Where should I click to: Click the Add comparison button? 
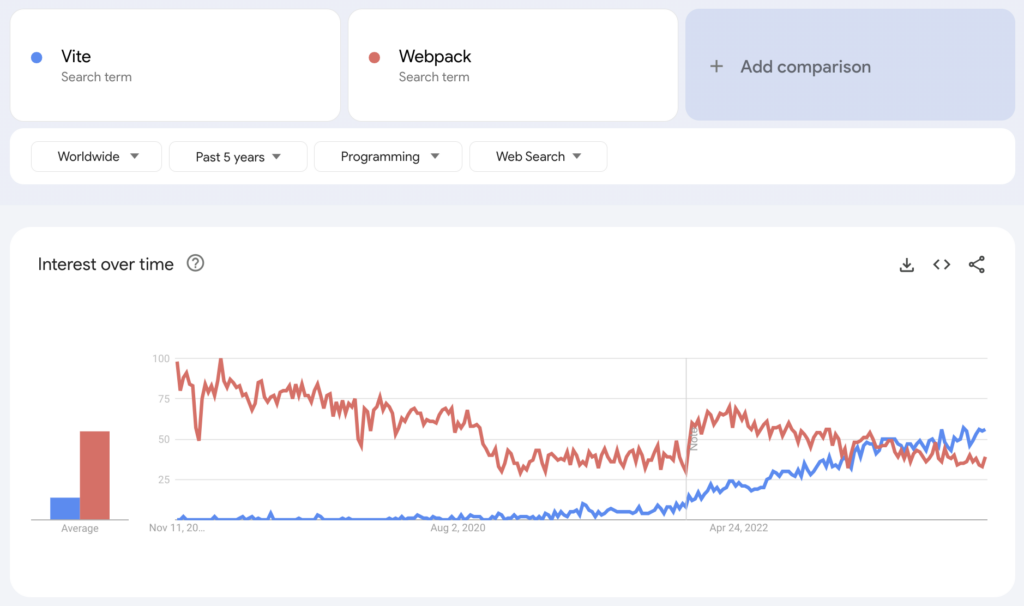[850, 66]
